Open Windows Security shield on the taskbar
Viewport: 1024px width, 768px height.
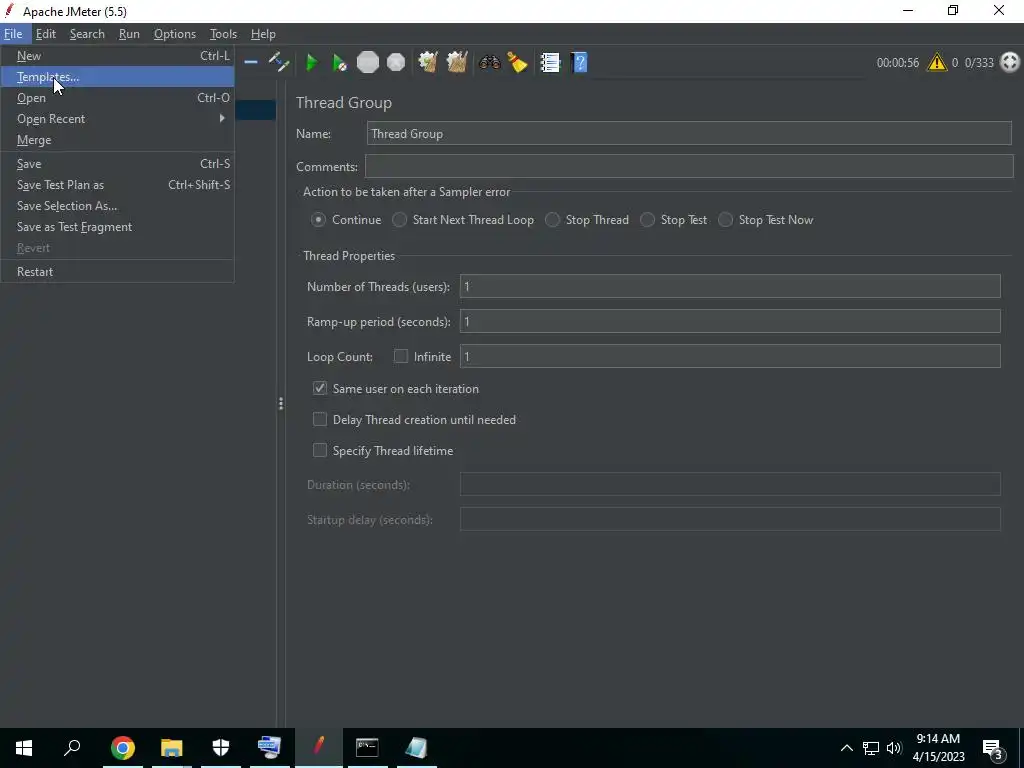click(x=221, y=748)
